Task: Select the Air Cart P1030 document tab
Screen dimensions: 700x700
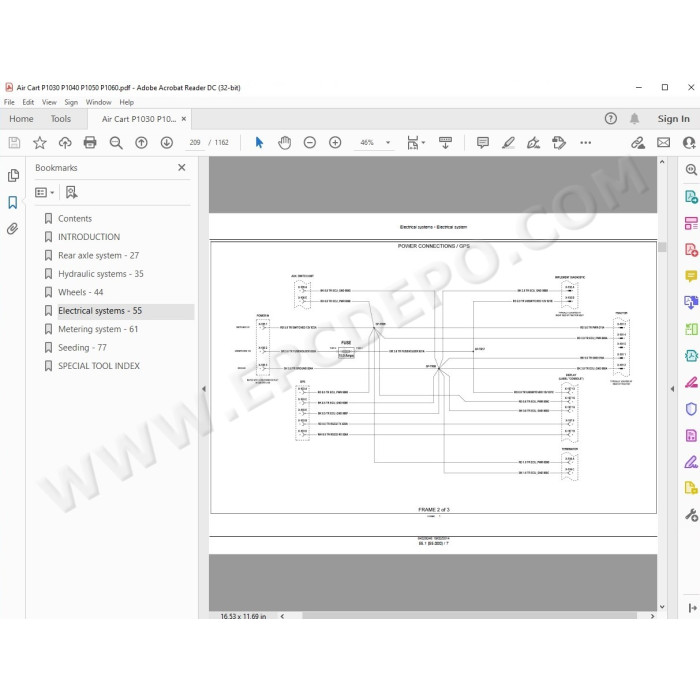Action: [x=139, y=119]
